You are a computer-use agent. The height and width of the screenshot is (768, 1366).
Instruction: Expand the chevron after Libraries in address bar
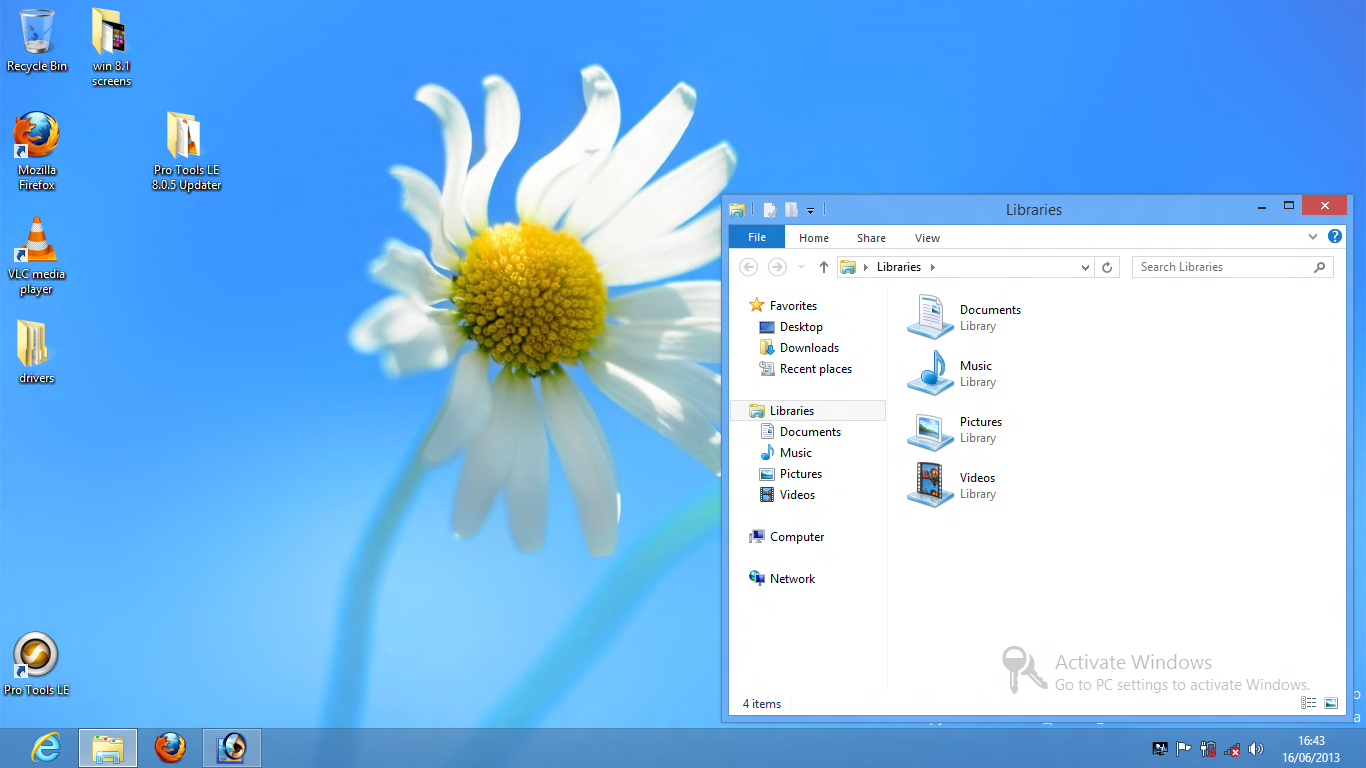point(933,267)
